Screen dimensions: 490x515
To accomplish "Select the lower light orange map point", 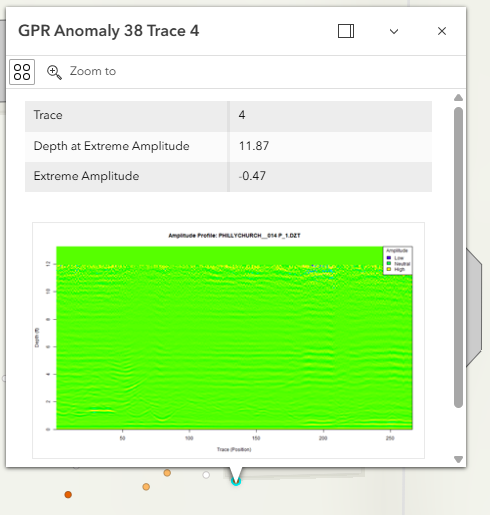I will tap(146, 487).
